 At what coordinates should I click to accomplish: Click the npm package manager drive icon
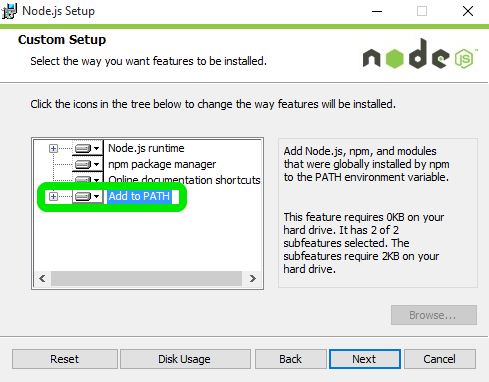(83, 164)
